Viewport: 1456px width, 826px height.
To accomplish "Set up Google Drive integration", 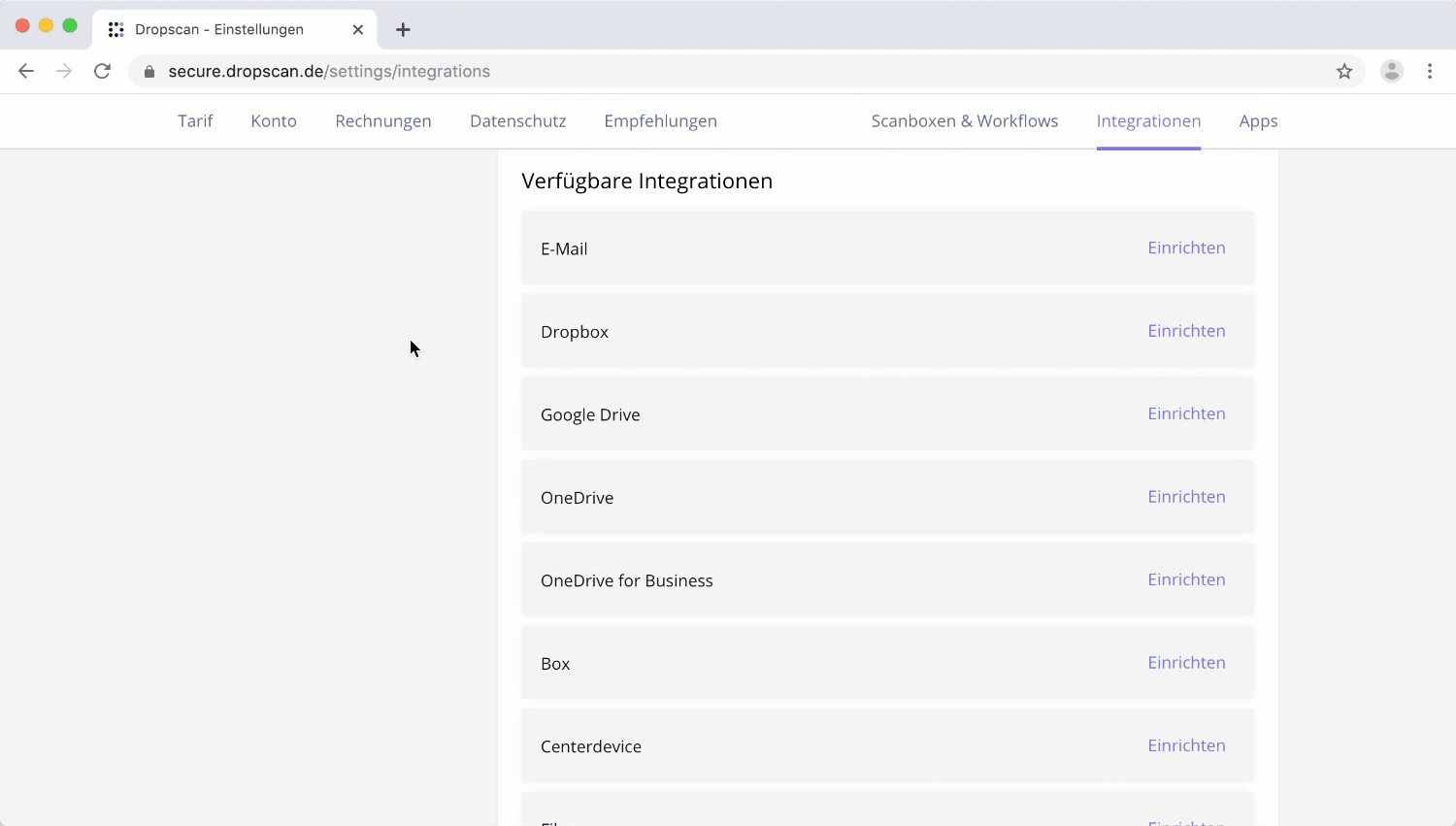I will 1186,413.
